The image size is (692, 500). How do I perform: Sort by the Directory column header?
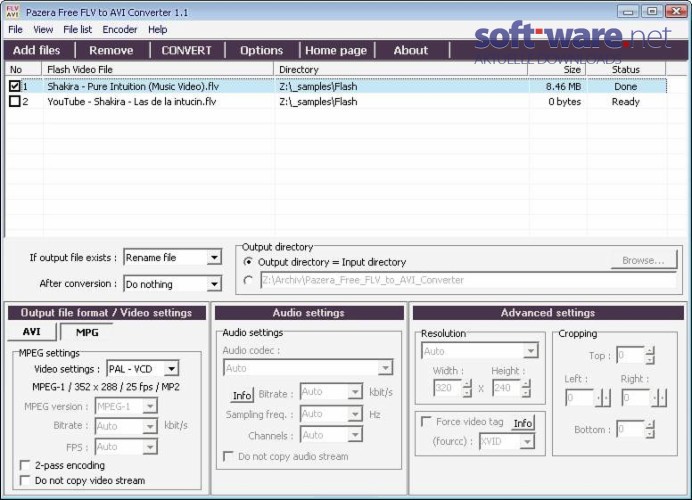pyautogui.click(x=401, y=69)
